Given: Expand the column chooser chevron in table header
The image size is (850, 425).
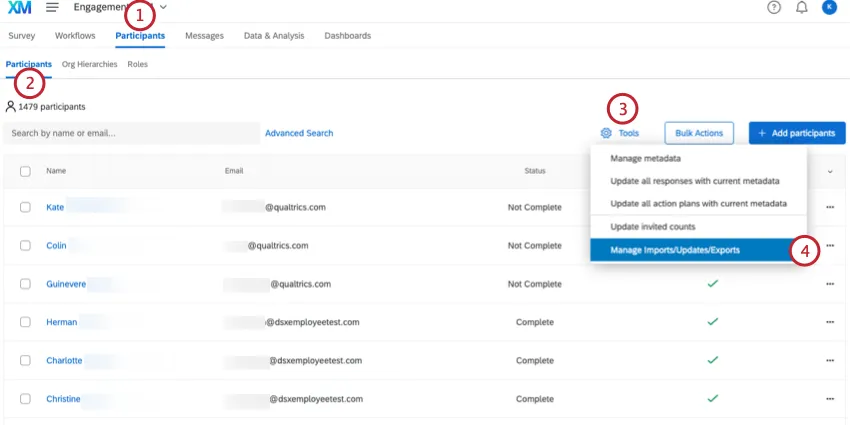Looking at the screenshot, I should [829, 171].
